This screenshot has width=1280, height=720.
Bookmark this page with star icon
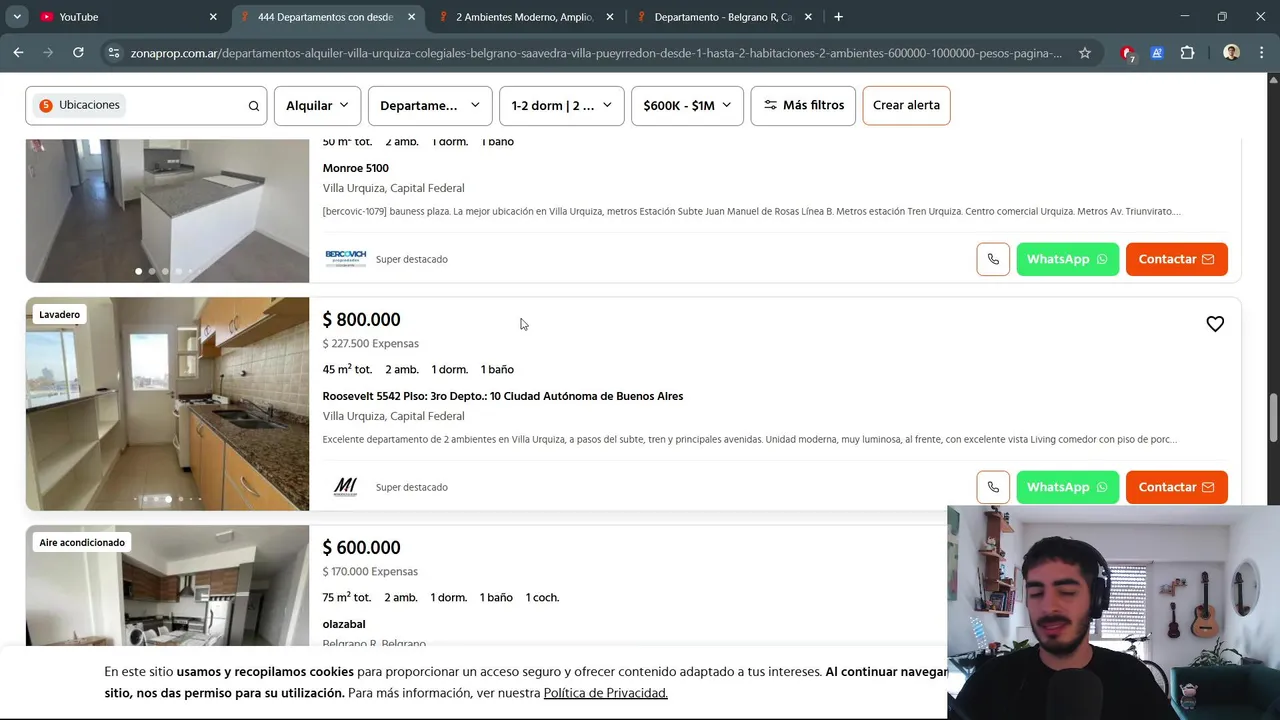click(x=1085, y=53)
